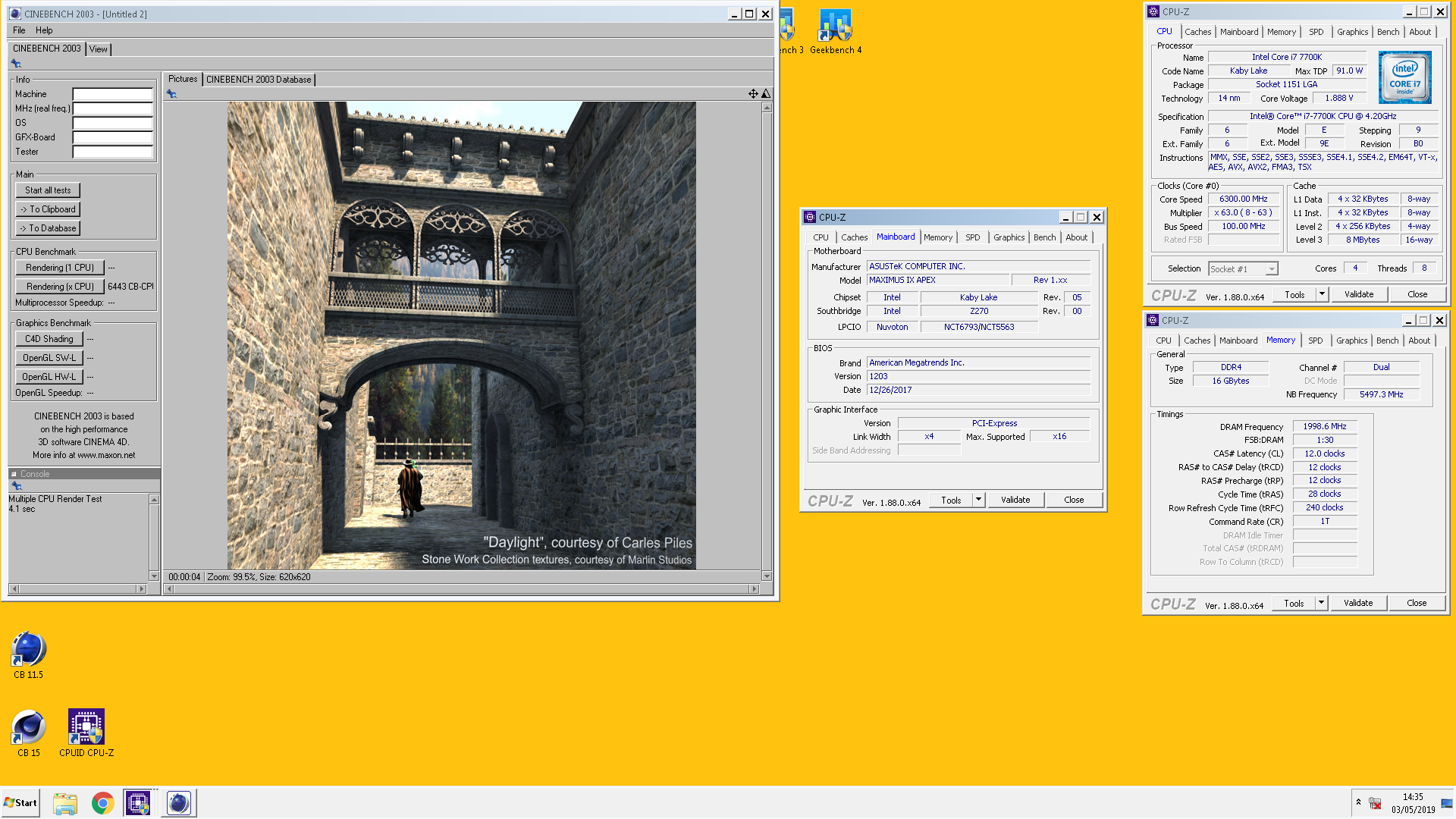
Task: Open the CINEBENCH 2003 Database tab
Action: [x=259, y=80]
